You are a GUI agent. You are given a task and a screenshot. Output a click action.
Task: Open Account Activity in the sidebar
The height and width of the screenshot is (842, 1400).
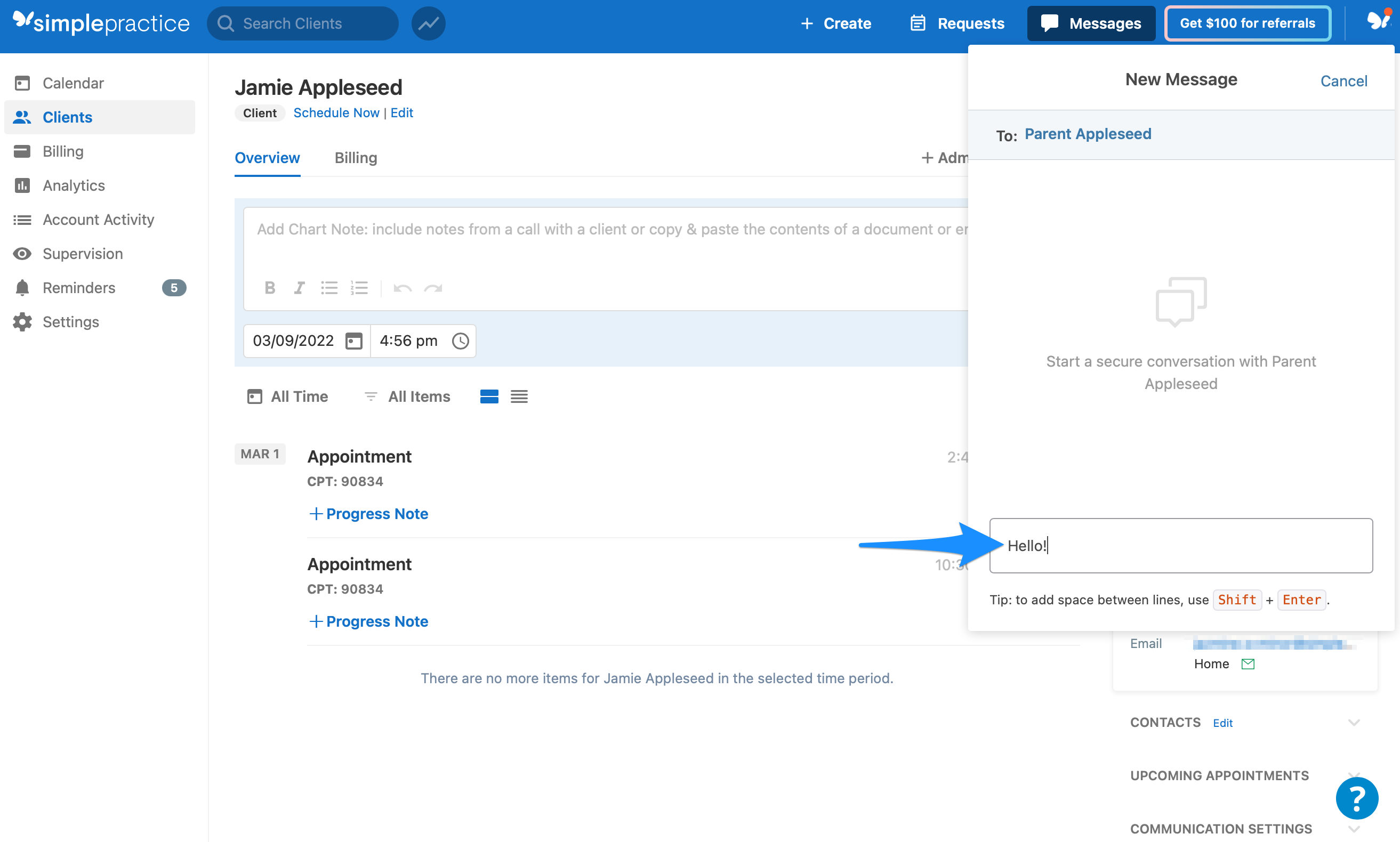[99, 220]
